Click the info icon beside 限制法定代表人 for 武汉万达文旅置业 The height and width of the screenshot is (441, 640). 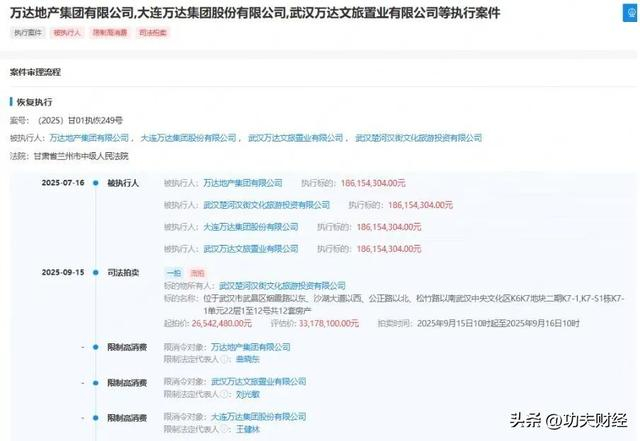224,394
